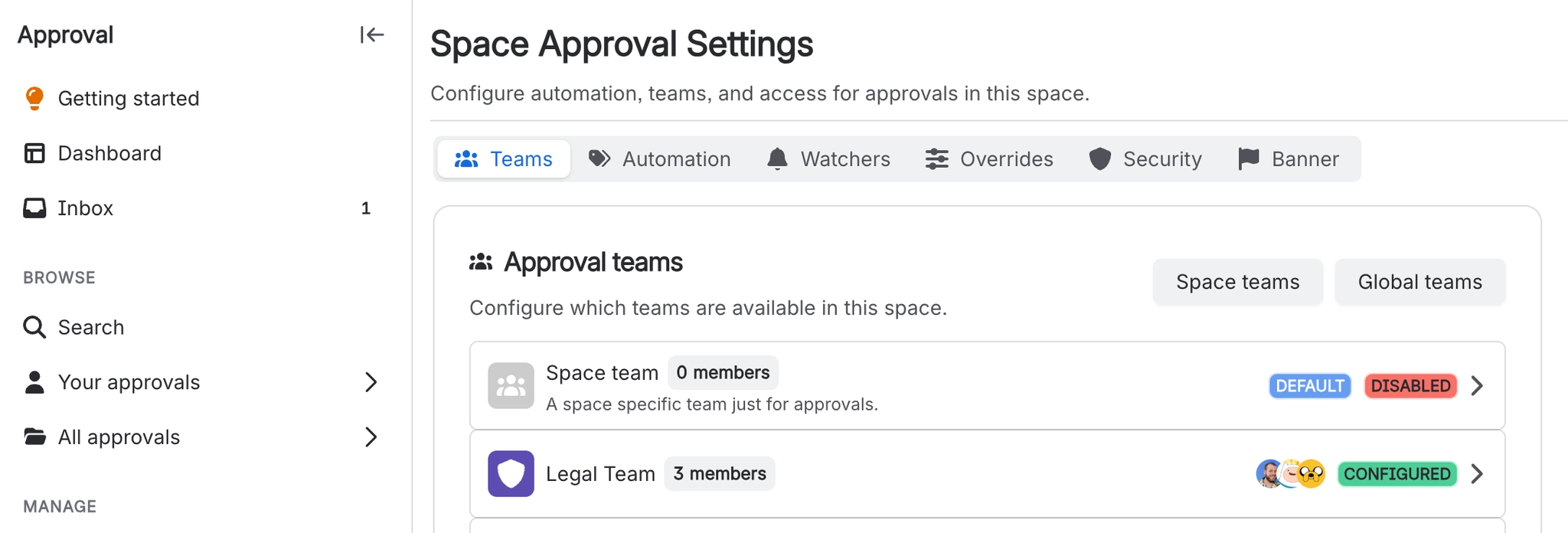Click the Global teams button
This screenshot has height=533, width=1568.
point(1420,282)
